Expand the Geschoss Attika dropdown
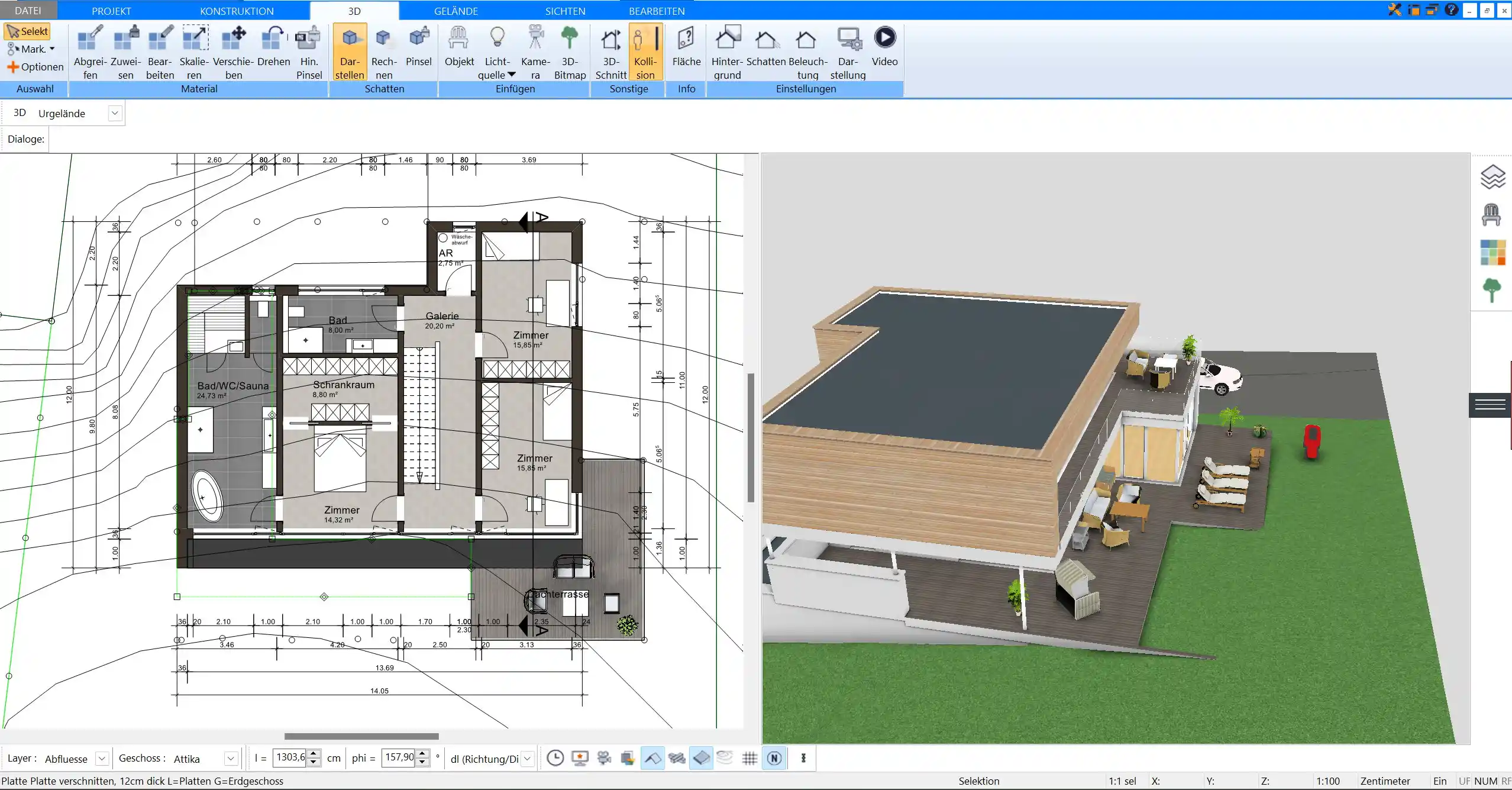The image size is (1512, 790). pos(231,759)
